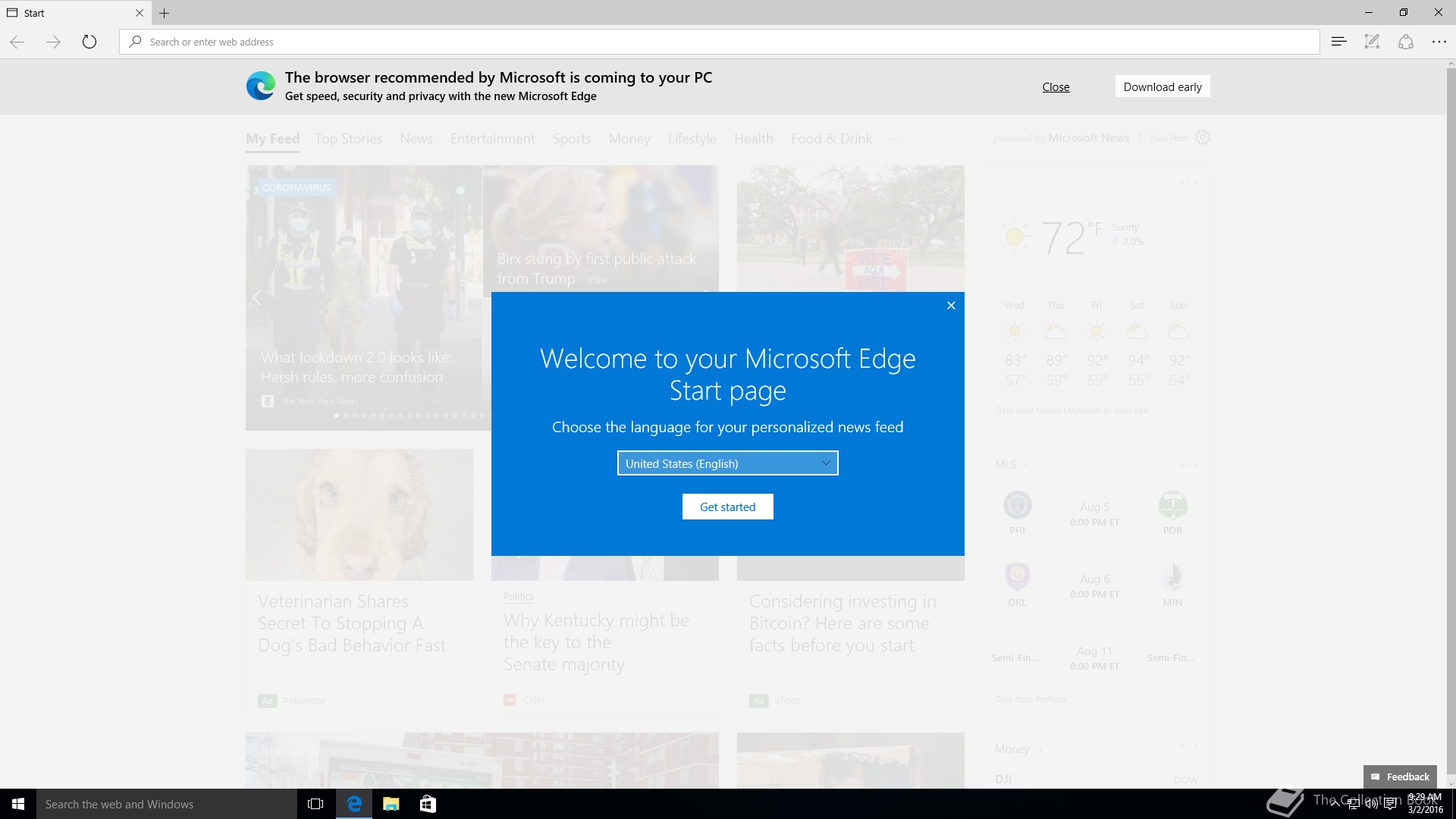Open the language selection dropdown
The image size is (1456, 819).
[728, 463]
